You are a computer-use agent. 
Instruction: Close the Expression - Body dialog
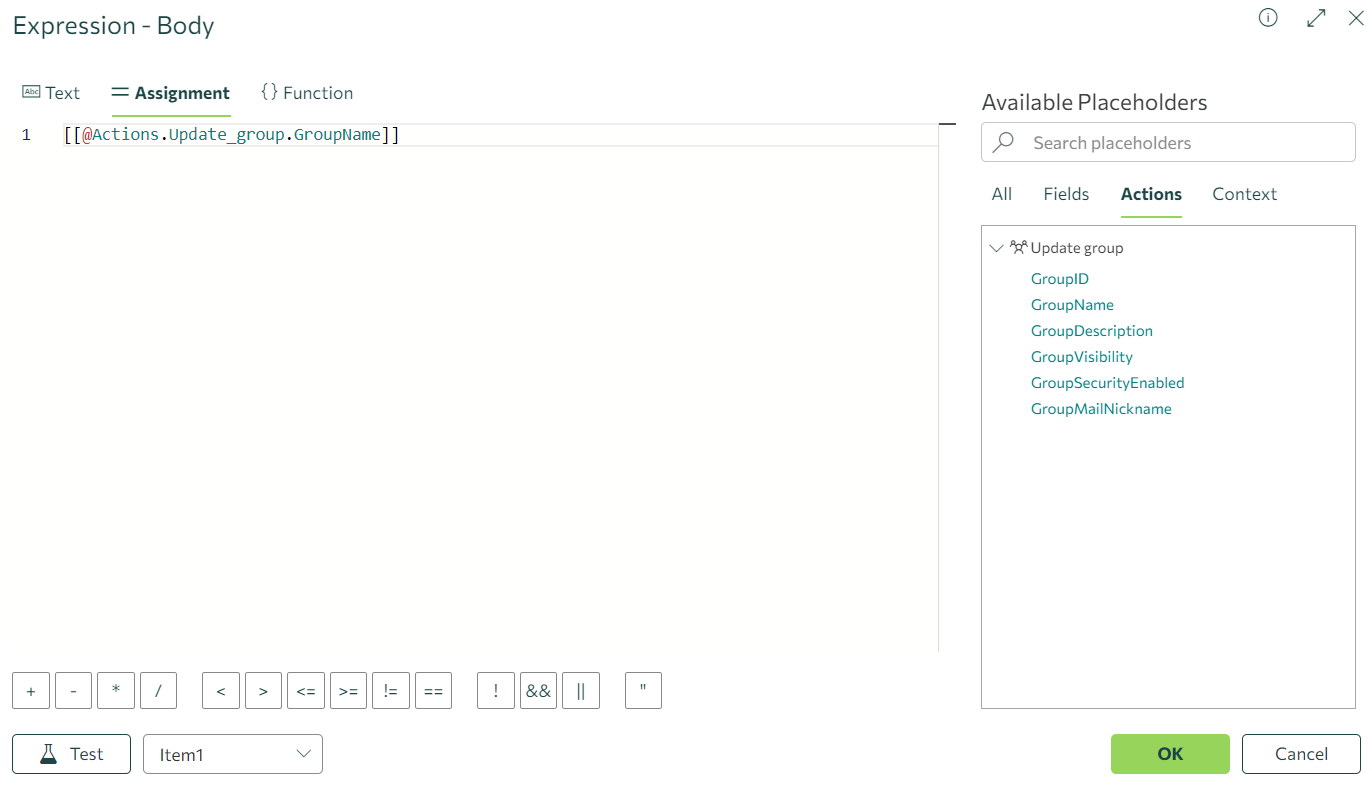1355,18
